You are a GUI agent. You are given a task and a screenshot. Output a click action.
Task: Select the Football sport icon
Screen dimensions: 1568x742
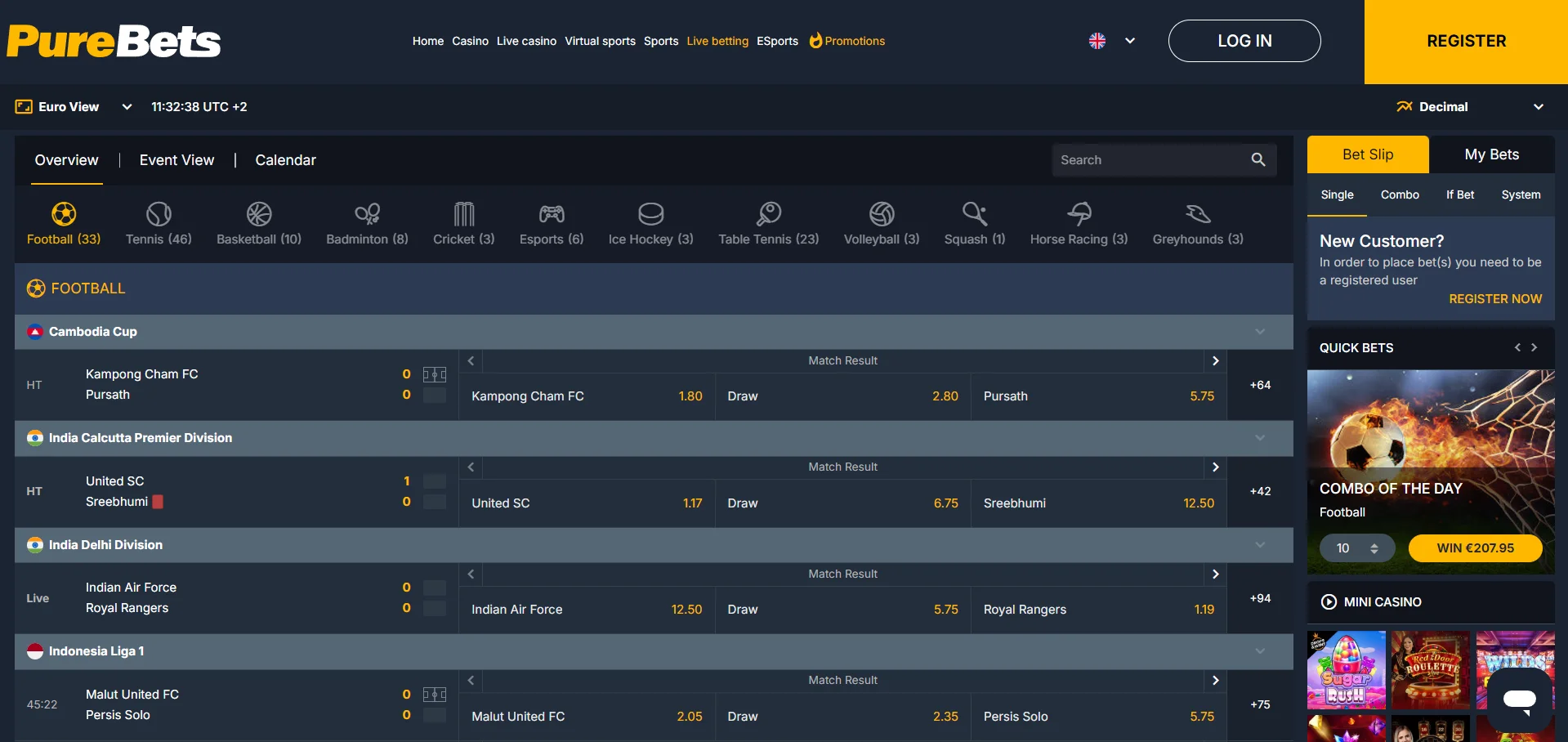pos(64,214)
